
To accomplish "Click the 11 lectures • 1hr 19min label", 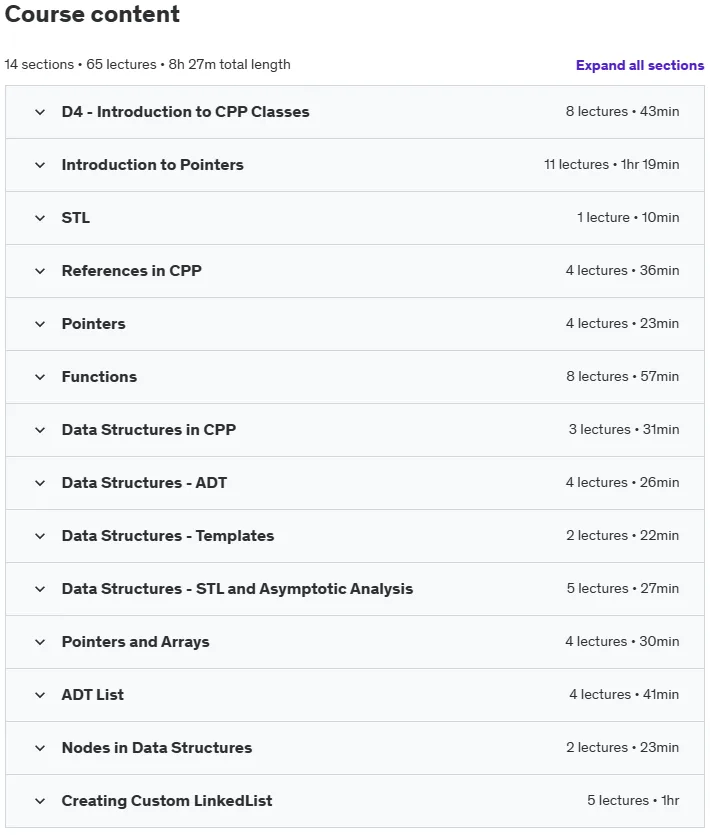I will click(611, 165).
